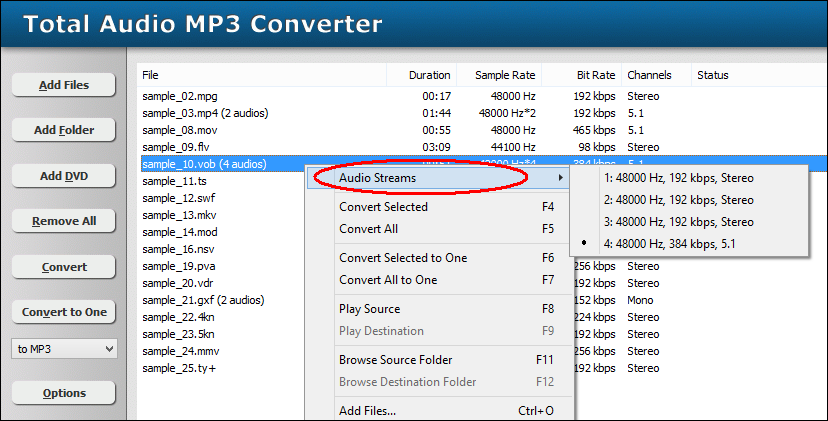Select the file sample_19.pva
This screenshot has height=421, width=828.
178,266
